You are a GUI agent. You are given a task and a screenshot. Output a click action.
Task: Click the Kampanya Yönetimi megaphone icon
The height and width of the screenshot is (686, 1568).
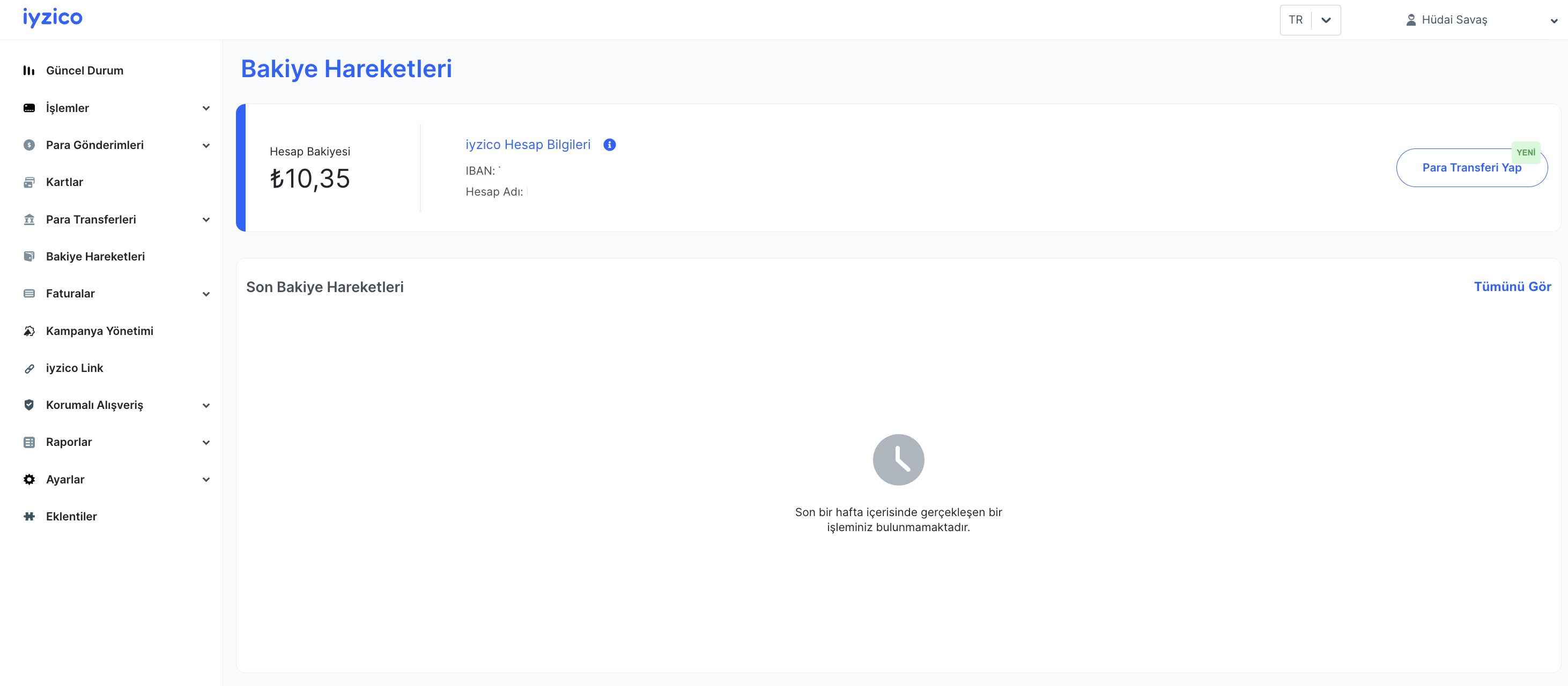coord(28,331)
